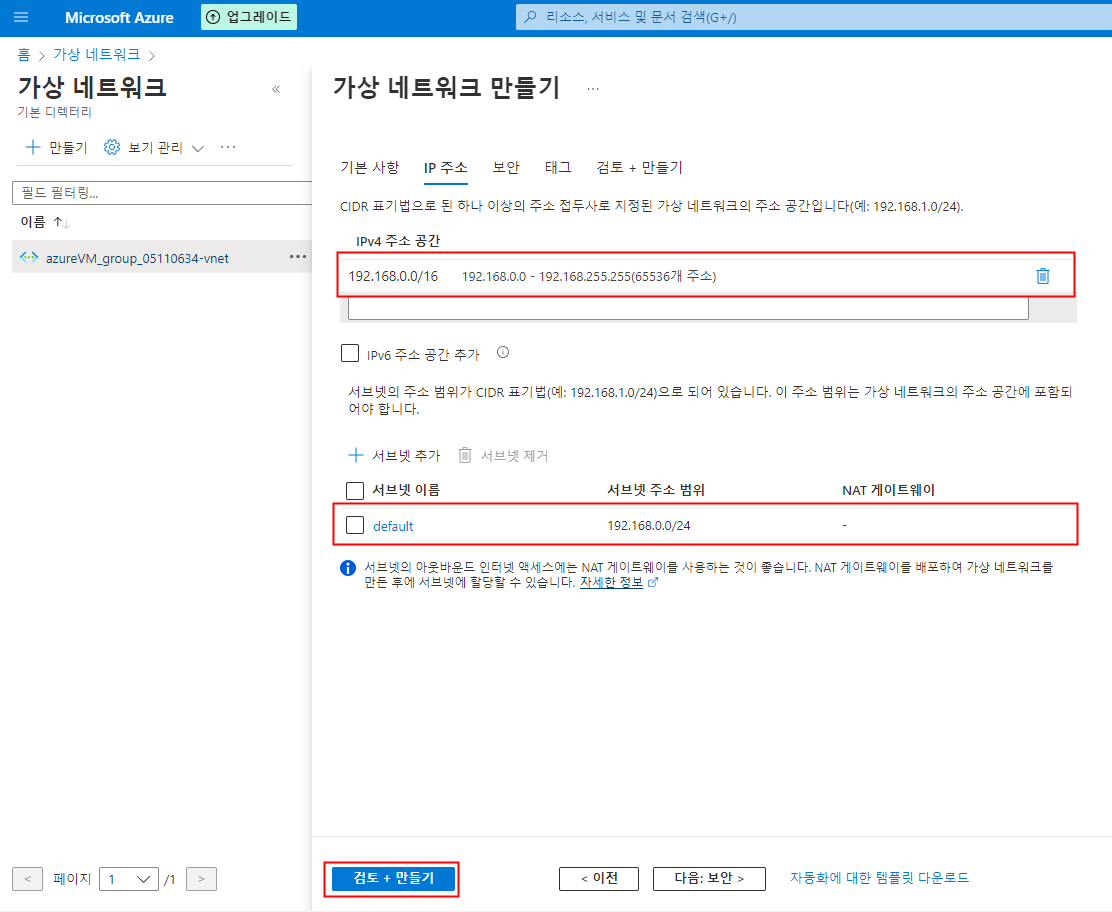
Task: Click the plus 만들기 icon in left panel
Action: point(33,147)
